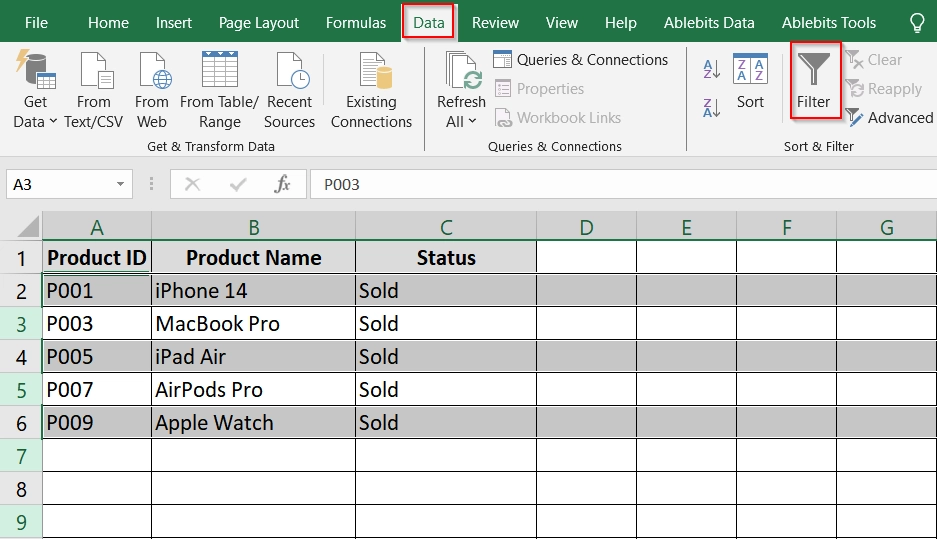Click Sold status in P007 row
The image size is (937, 539).
point(446,390)
